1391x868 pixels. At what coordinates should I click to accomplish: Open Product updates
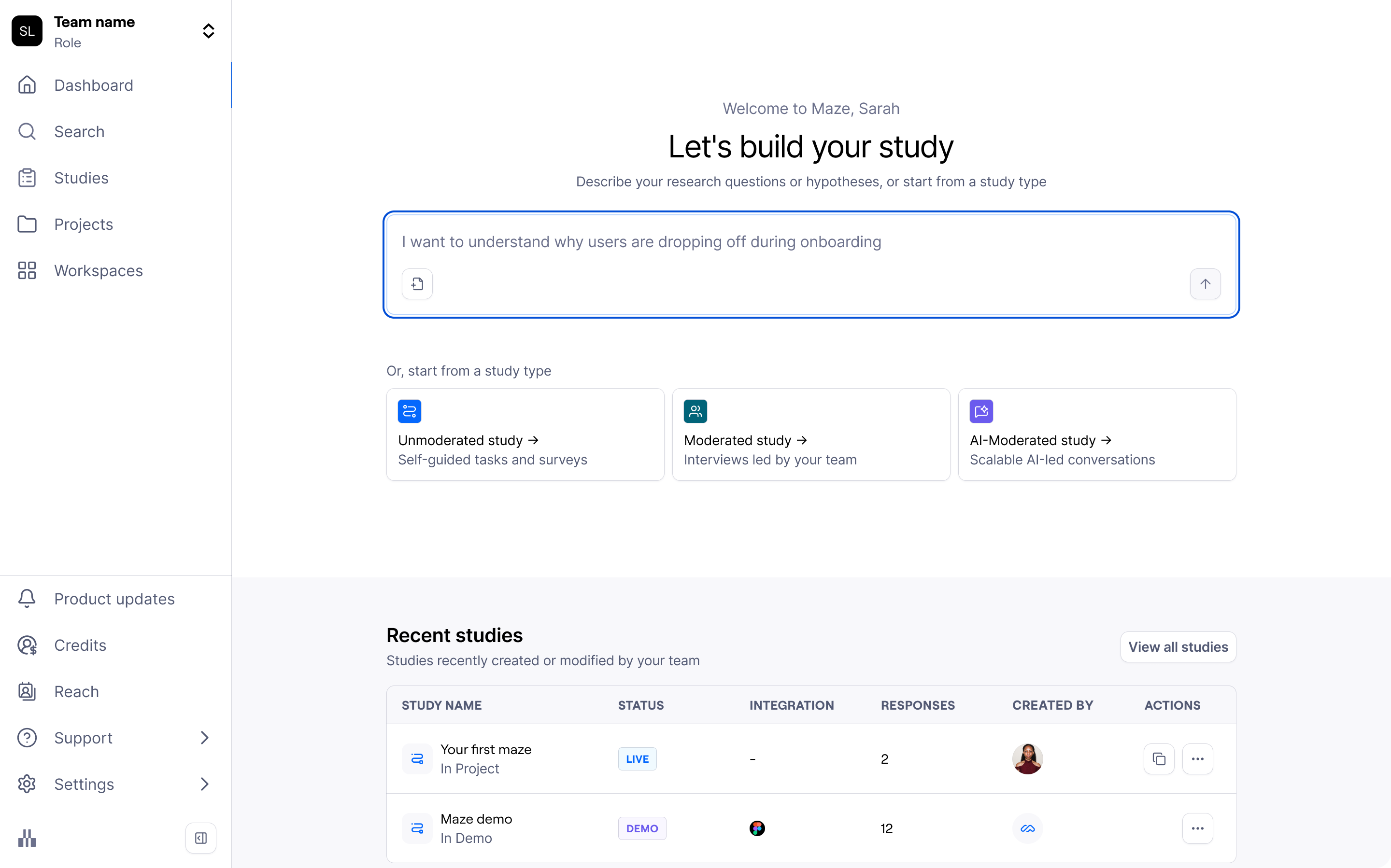click(115, 599)
